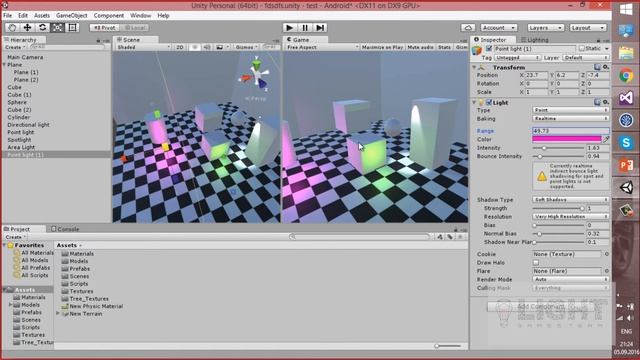The height and width of the screenshot is (360, 640).
Task: Toggle the Light component enabled checkbox
Action: click(x=489, y=102)
